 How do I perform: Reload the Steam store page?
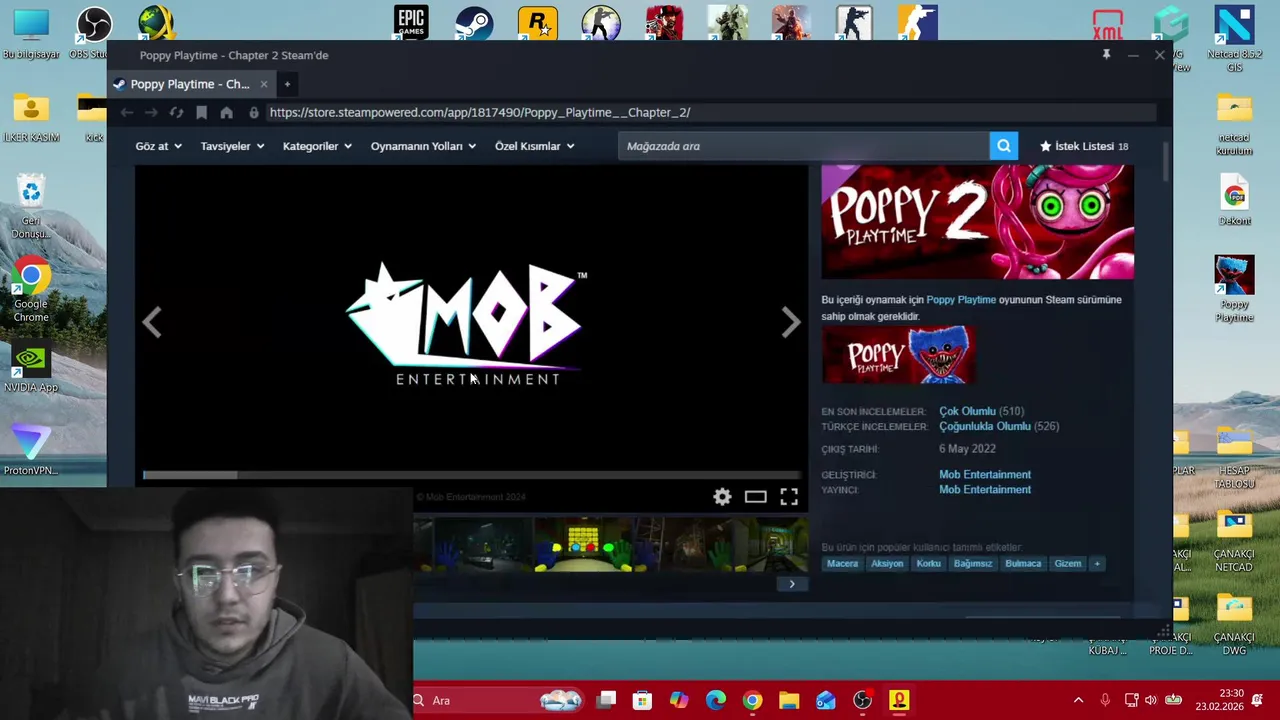pos(176,113)
